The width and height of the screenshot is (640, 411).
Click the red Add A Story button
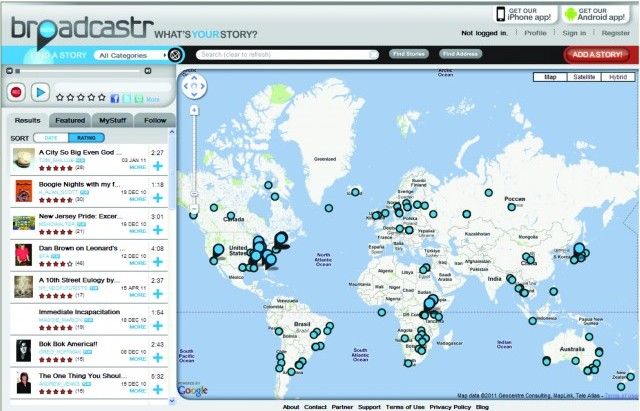596,54
